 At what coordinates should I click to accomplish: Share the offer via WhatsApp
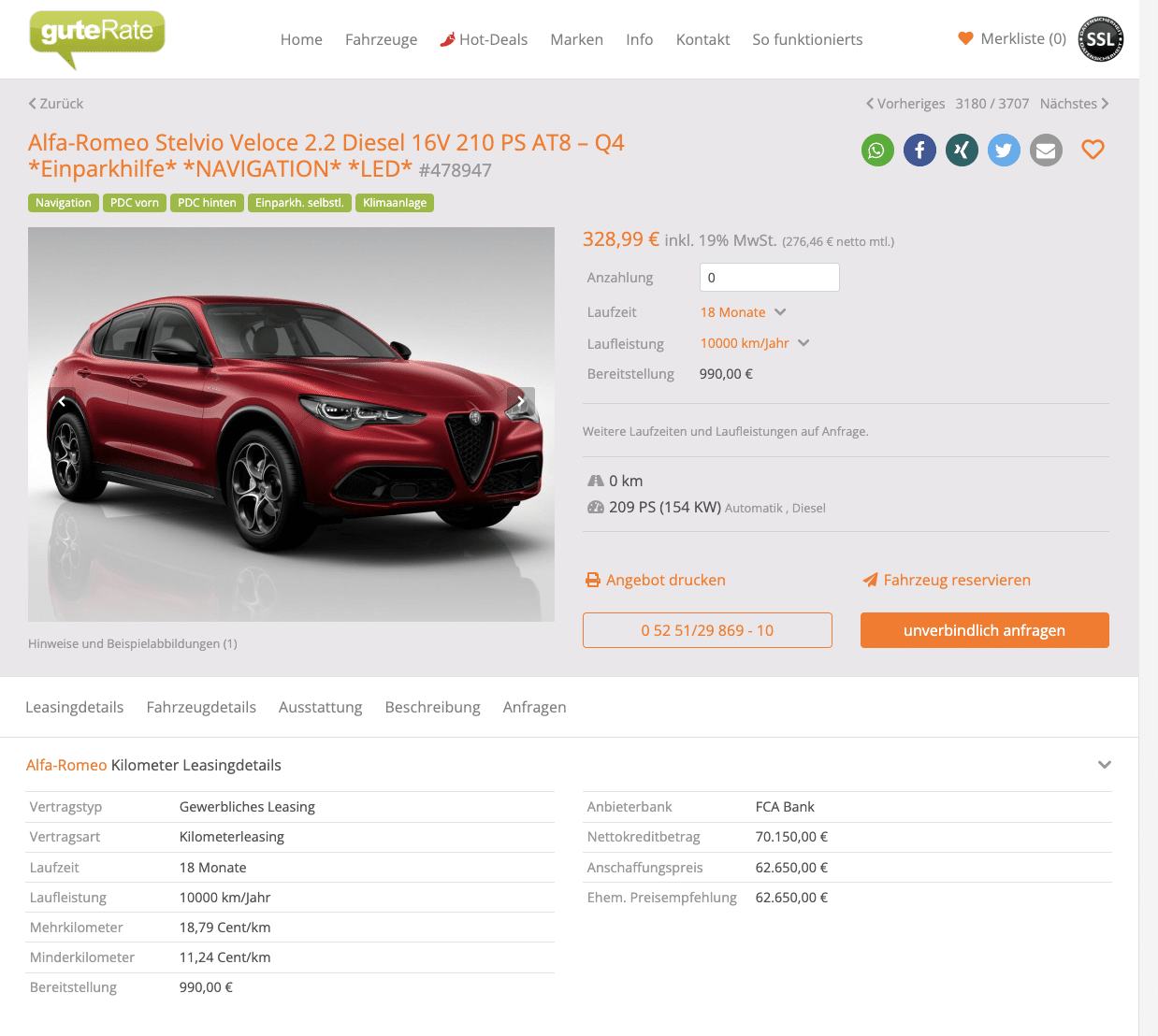877,151
